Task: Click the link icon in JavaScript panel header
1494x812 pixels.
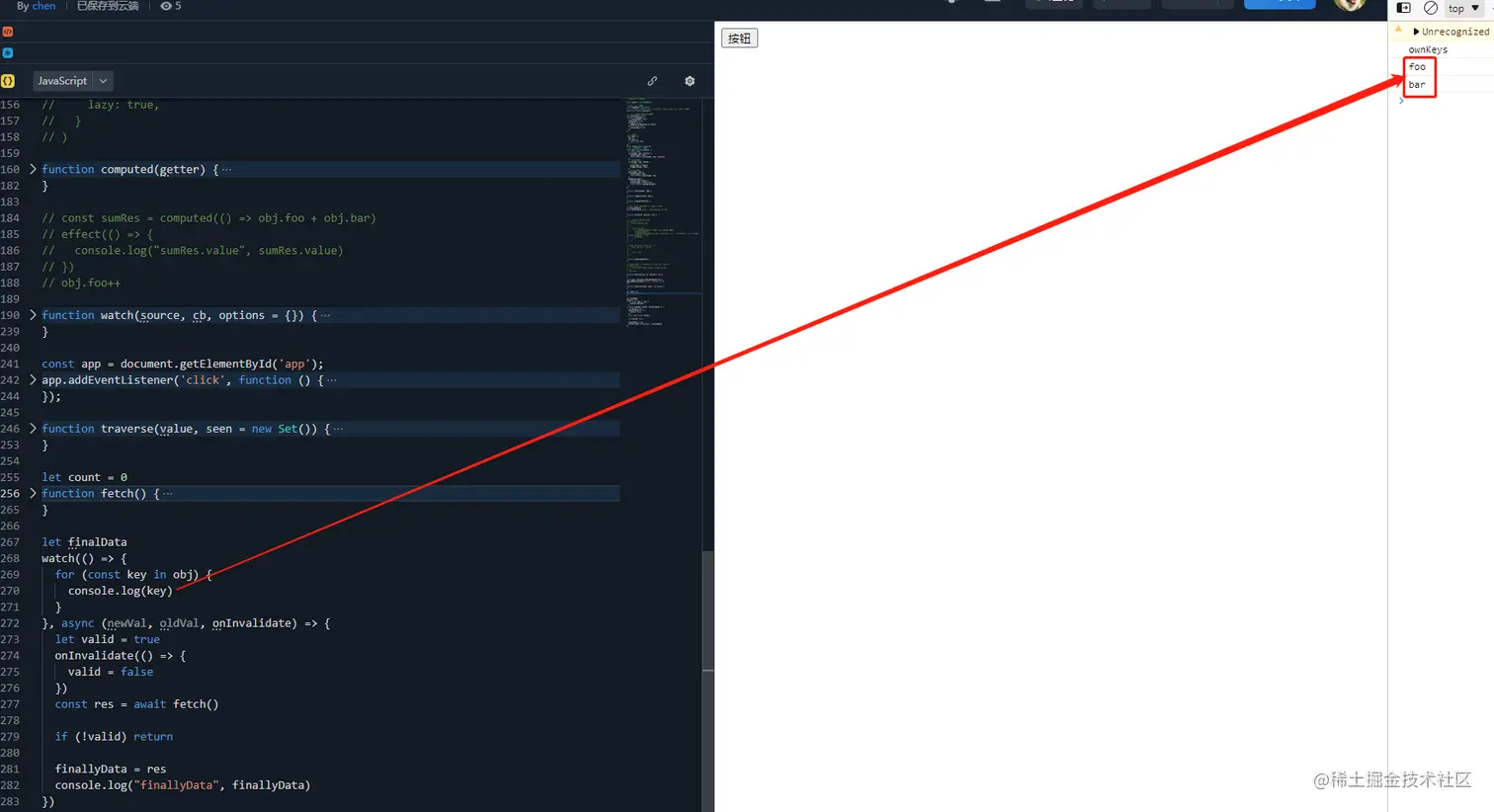Action: (x=652, y=81)
